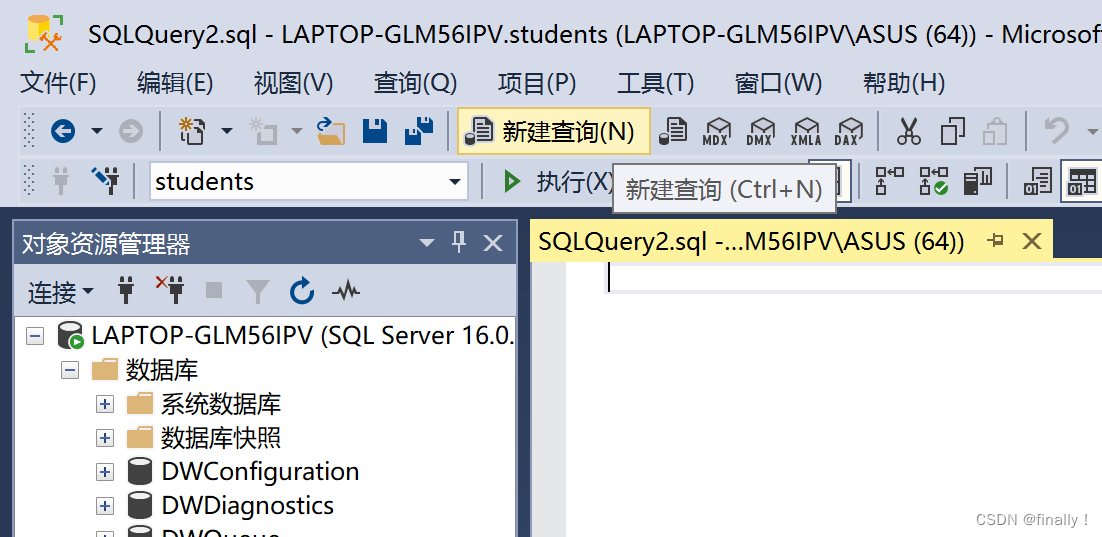
Task: Pin the SQLQuery2.sql tab
Action: pyautogui.click(x=995, y=241)
